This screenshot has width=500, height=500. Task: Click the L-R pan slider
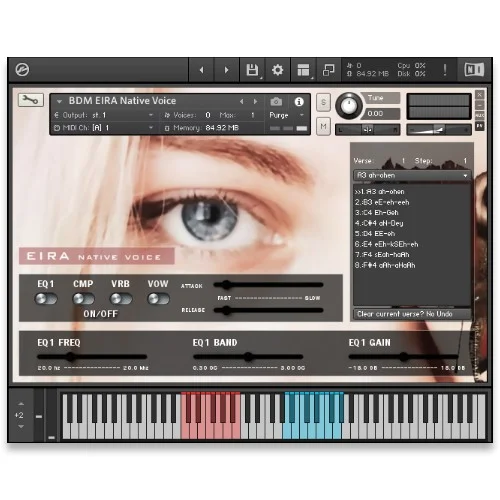tap(368, 130)
